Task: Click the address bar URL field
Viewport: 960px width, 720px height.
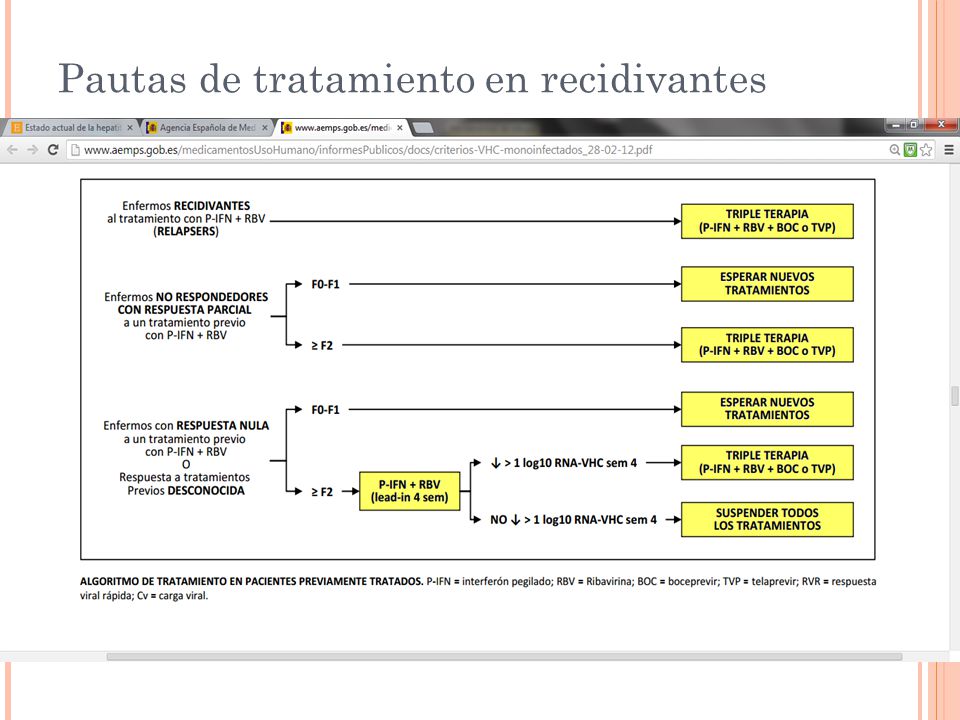Action: pos(478,150)
